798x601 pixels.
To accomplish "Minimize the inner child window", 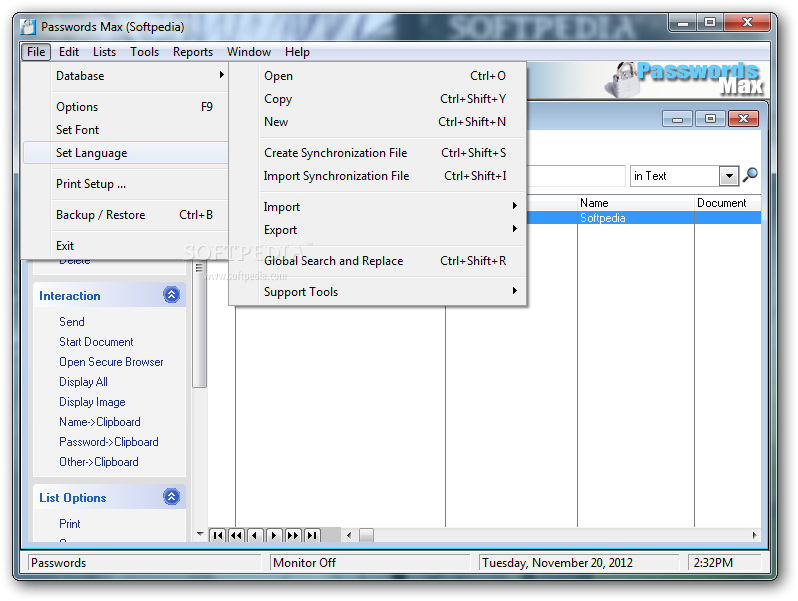I will tap(677, 119).
